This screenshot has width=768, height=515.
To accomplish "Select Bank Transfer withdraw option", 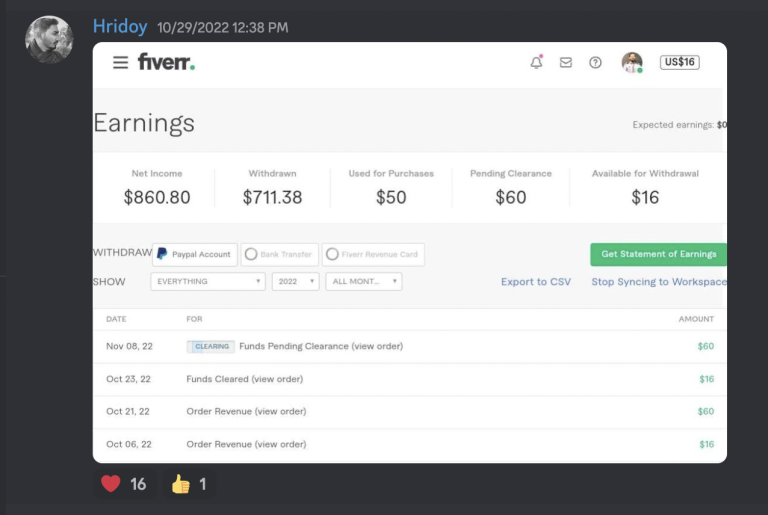I will pos(280,254).
